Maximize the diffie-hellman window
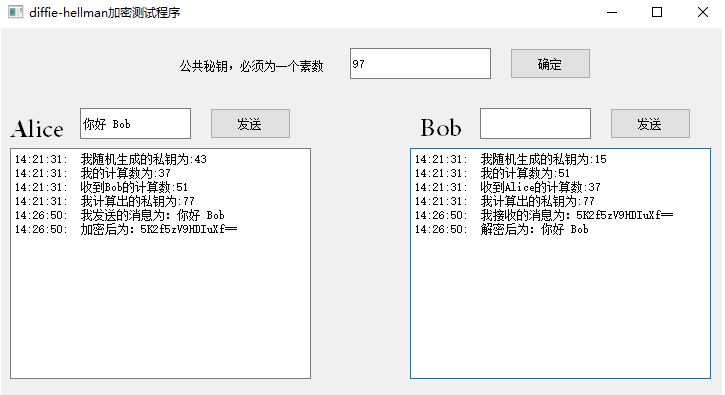Viewport: 725px width, 395px height. (x=657, y=12)
